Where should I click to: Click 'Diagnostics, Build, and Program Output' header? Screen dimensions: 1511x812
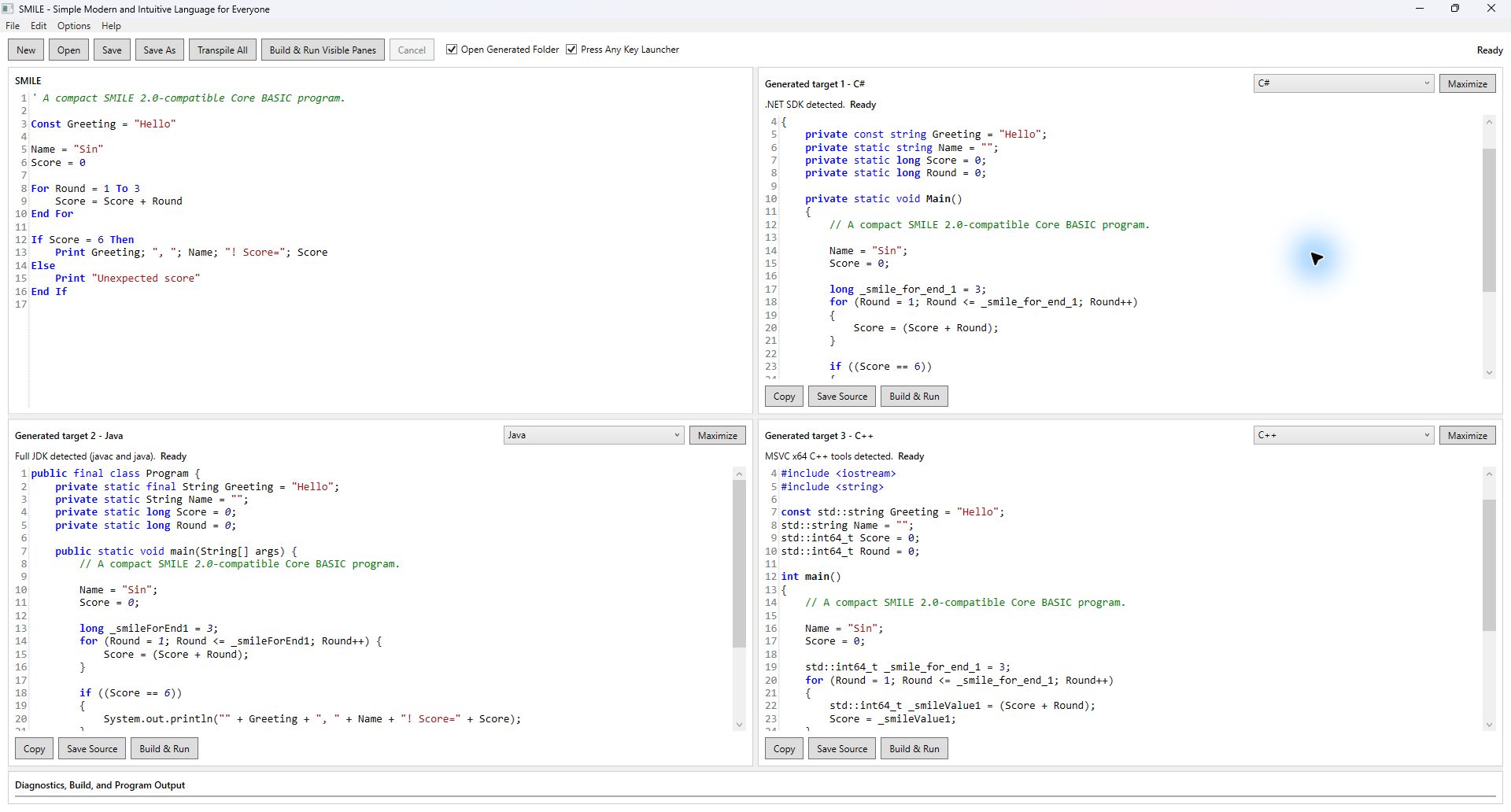click(x=100, y=785)
